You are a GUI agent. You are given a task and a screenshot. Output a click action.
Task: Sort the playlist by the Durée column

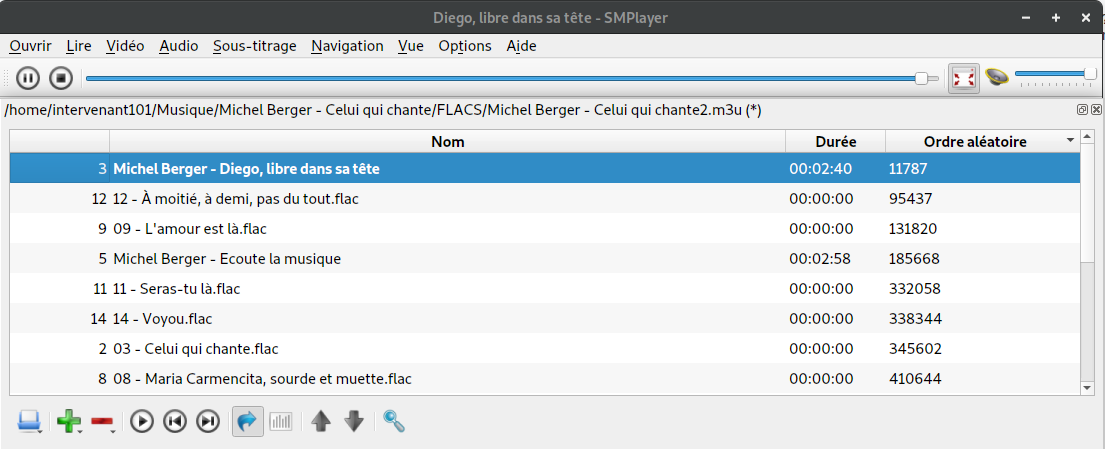pyautogui.click(x=835, y=142)
